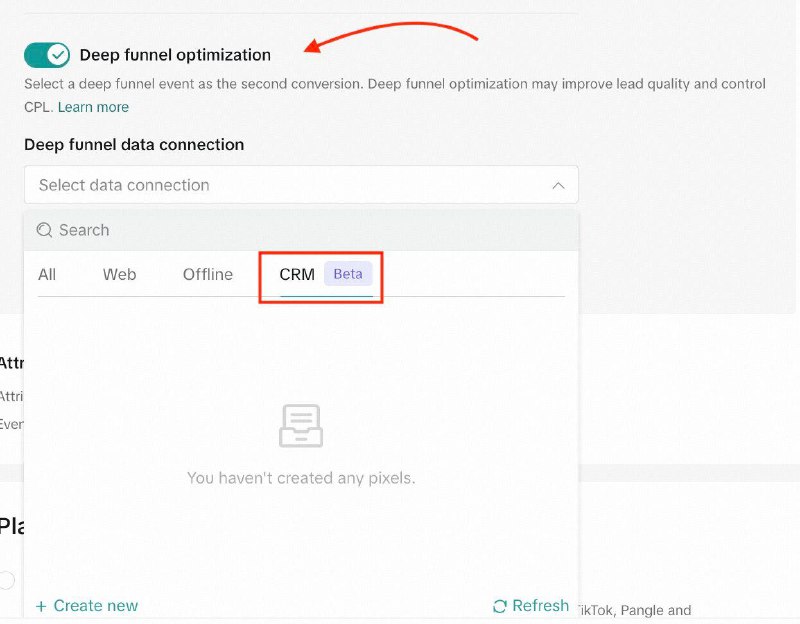Viewport: 800px width, 624px height.
Task: Click the Create new link
Action: click(x=87, y=606)
